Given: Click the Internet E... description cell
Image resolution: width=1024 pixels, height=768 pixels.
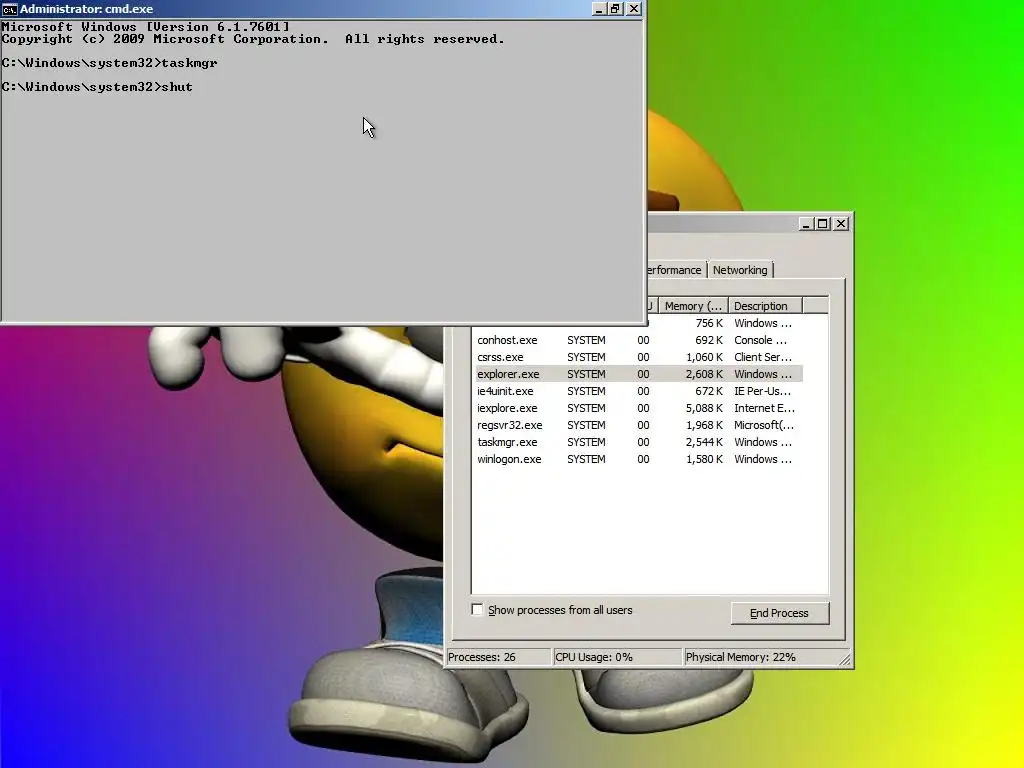Looking at the screenshot, I should click(764, 408).
